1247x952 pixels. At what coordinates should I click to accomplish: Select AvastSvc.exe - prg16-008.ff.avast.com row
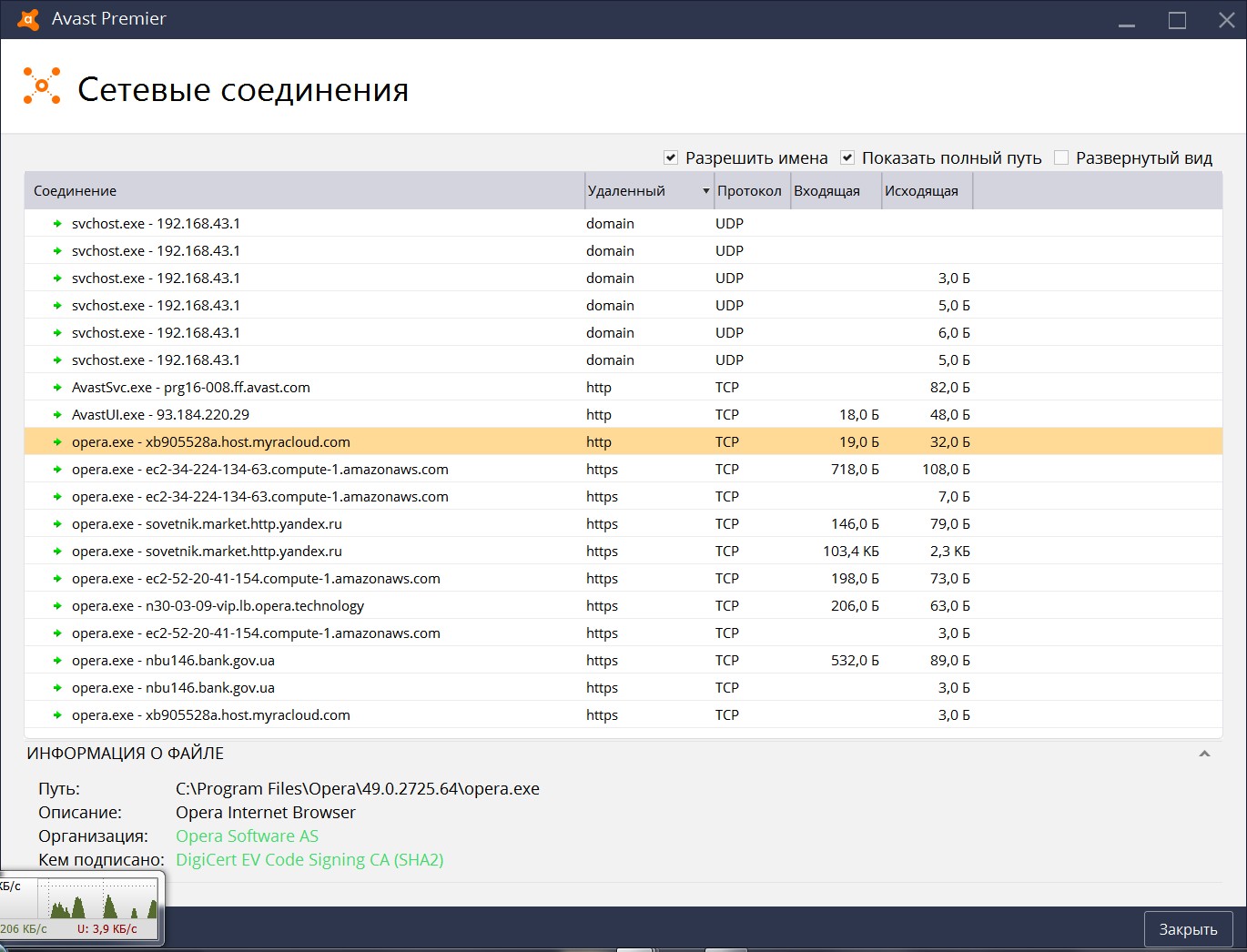point(623,388)
